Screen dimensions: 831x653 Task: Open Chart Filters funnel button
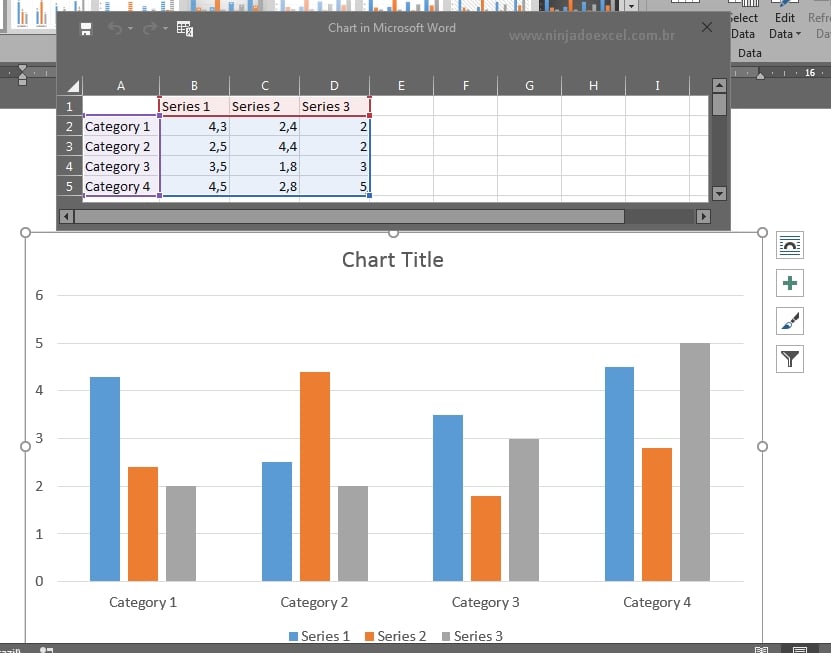click(x=790, y=359)
